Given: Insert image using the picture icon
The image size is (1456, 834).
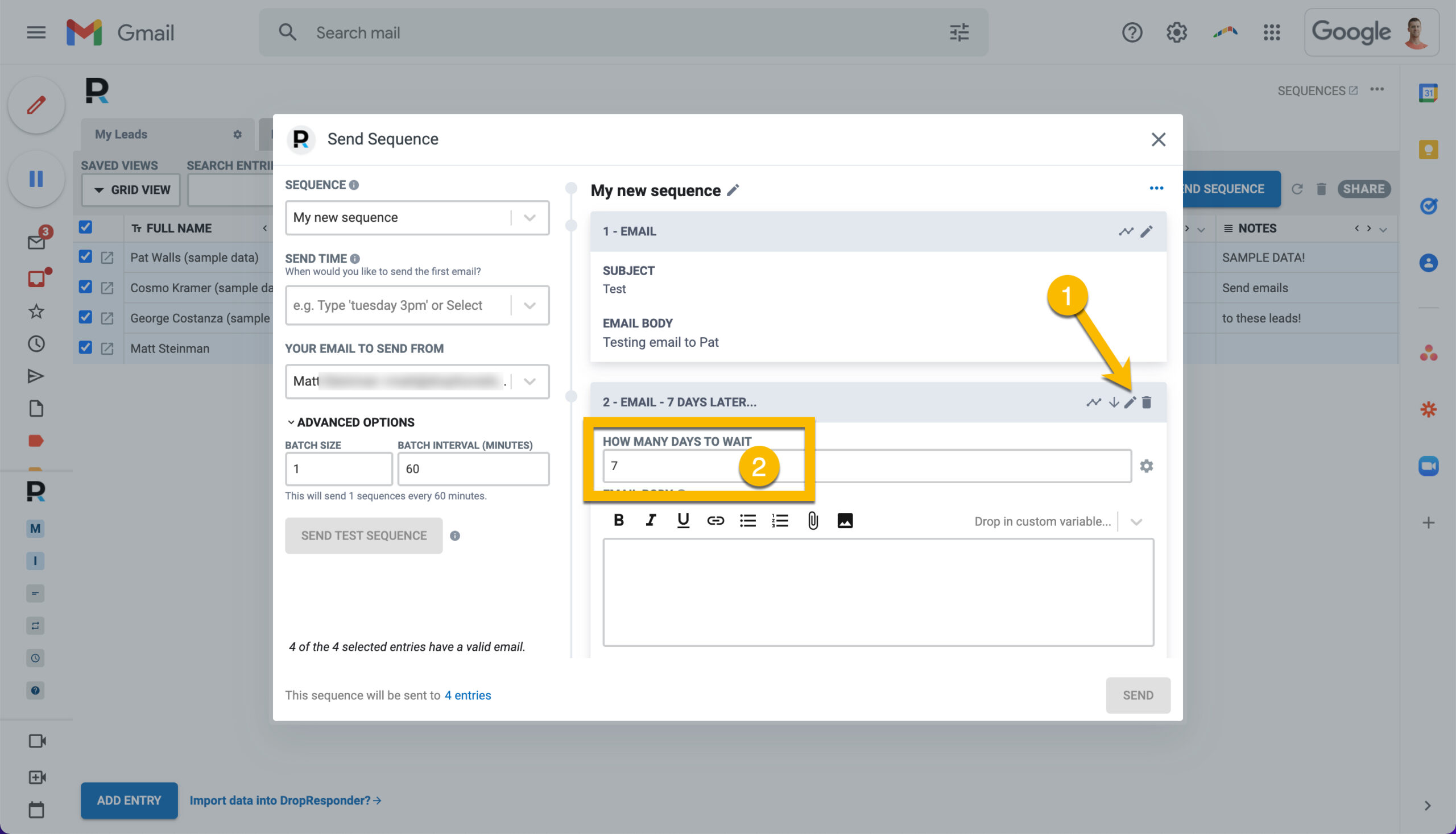Looking at the screenshot, I should 845,520.
